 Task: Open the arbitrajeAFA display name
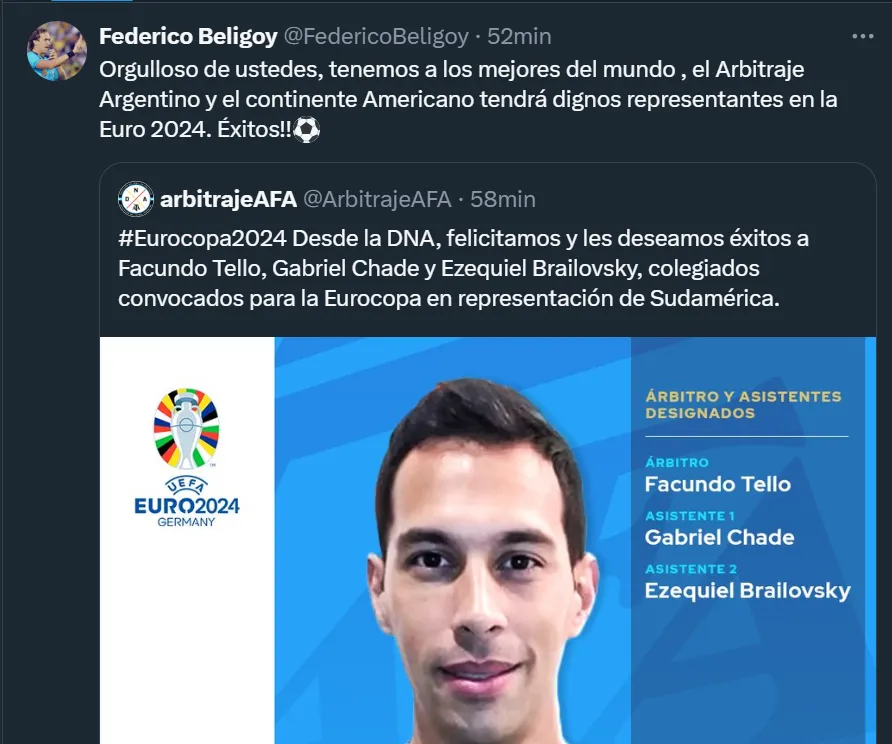coord(228,200)
